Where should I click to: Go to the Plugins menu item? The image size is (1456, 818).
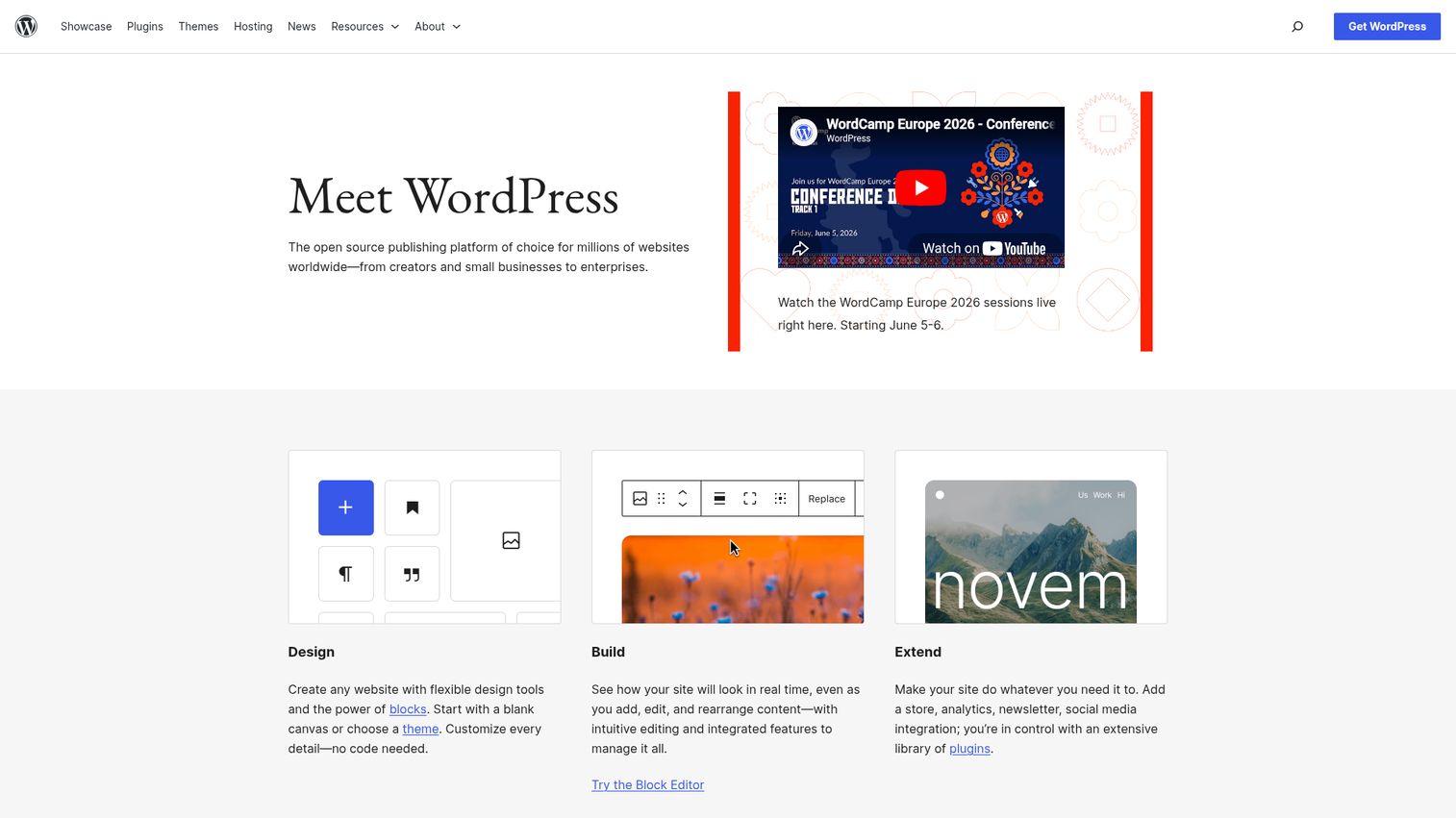pos(145,26)
